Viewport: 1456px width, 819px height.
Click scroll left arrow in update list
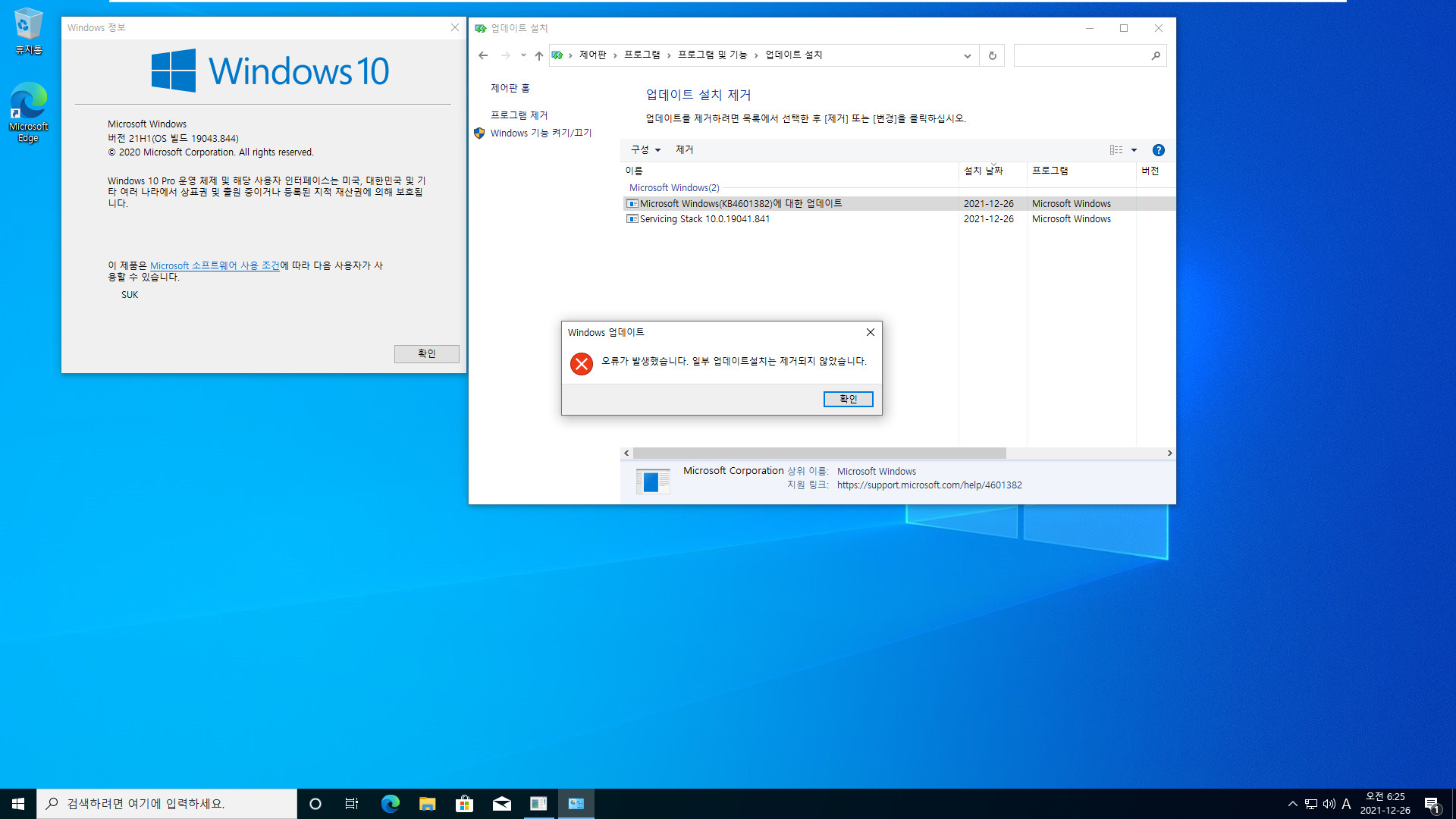[626, 453]
